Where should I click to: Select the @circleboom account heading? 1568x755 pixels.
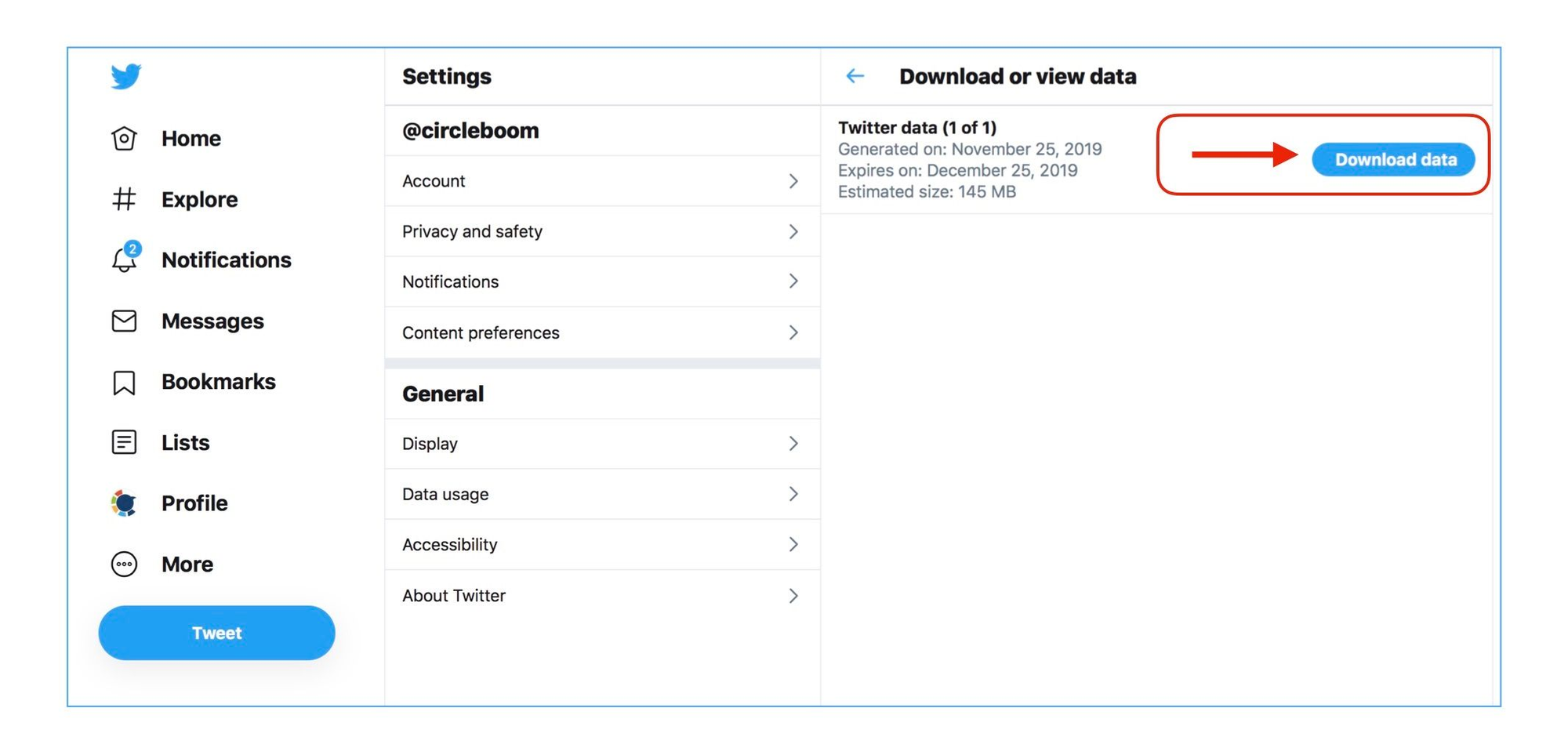[x=470, y=130]
